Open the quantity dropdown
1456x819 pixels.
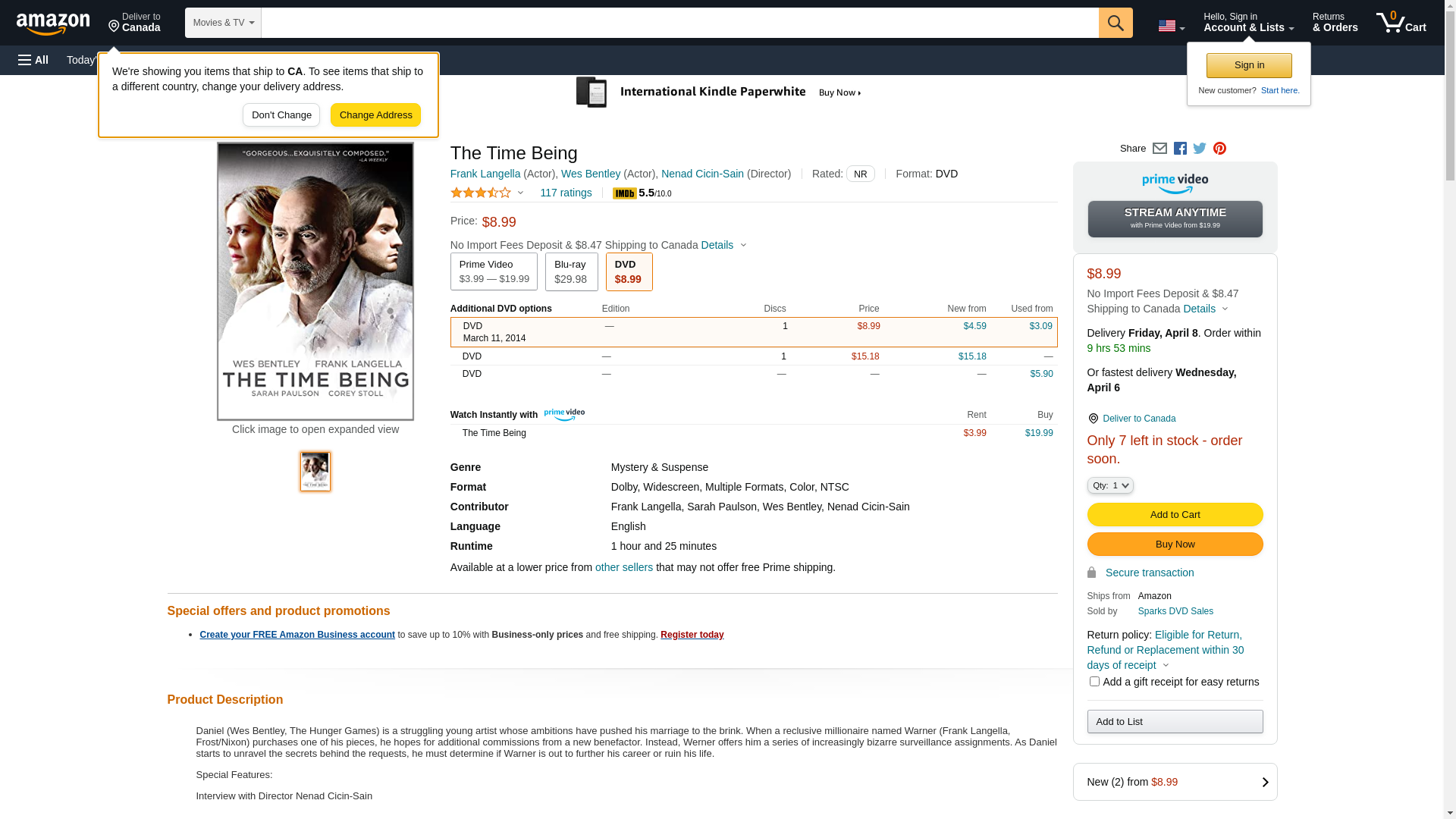1110,485
